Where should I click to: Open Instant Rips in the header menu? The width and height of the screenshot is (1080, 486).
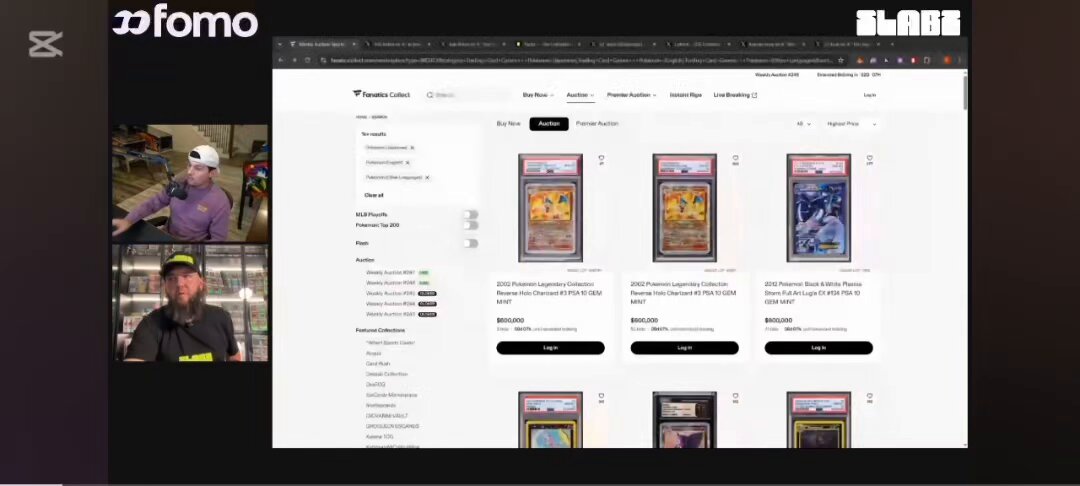[685, 95]
